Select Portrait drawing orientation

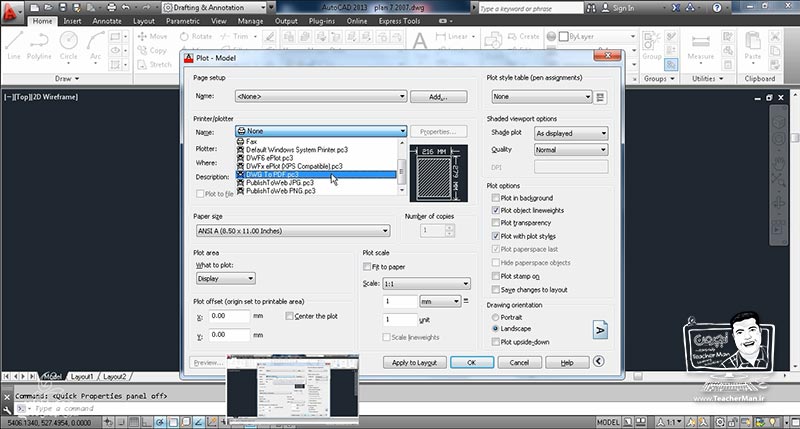pyautogui.click(x=495, y=317)
